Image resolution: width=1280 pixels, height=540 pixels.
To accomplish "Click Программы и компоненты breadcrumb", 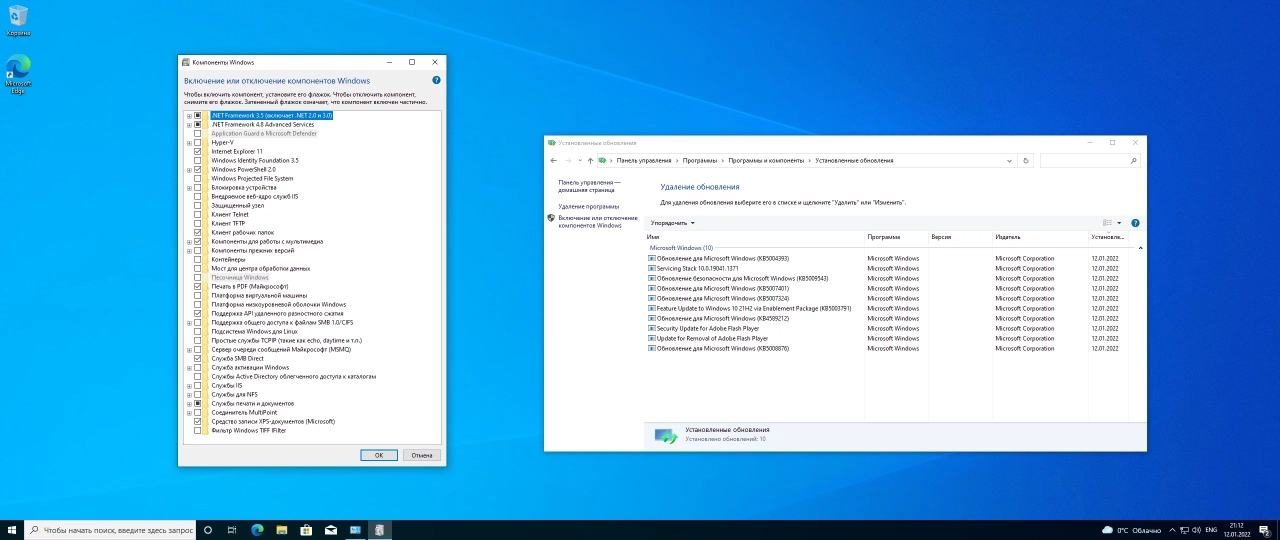I will coord(766,160).
